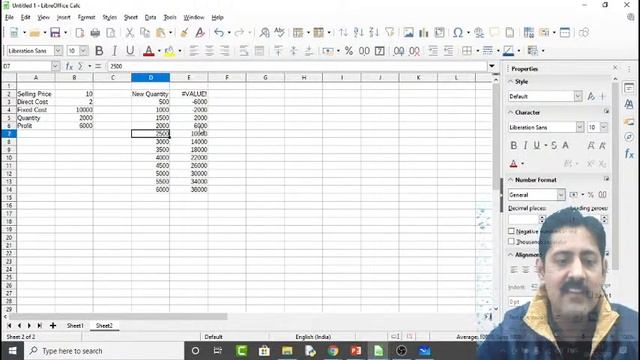Click the Cut scissors icon
This screenshot has height=360, width=640.
click(129, 33)
